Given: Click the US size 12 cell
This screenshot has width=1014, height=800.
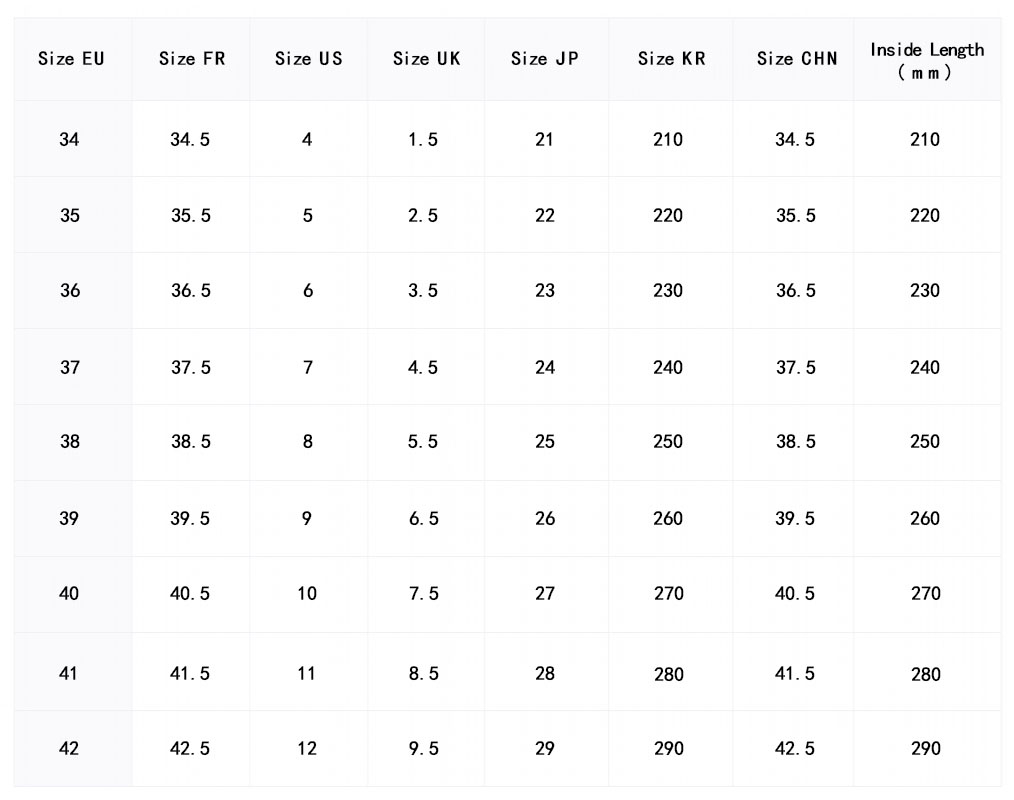Looking at the screenshot, I should coord(307,748).
